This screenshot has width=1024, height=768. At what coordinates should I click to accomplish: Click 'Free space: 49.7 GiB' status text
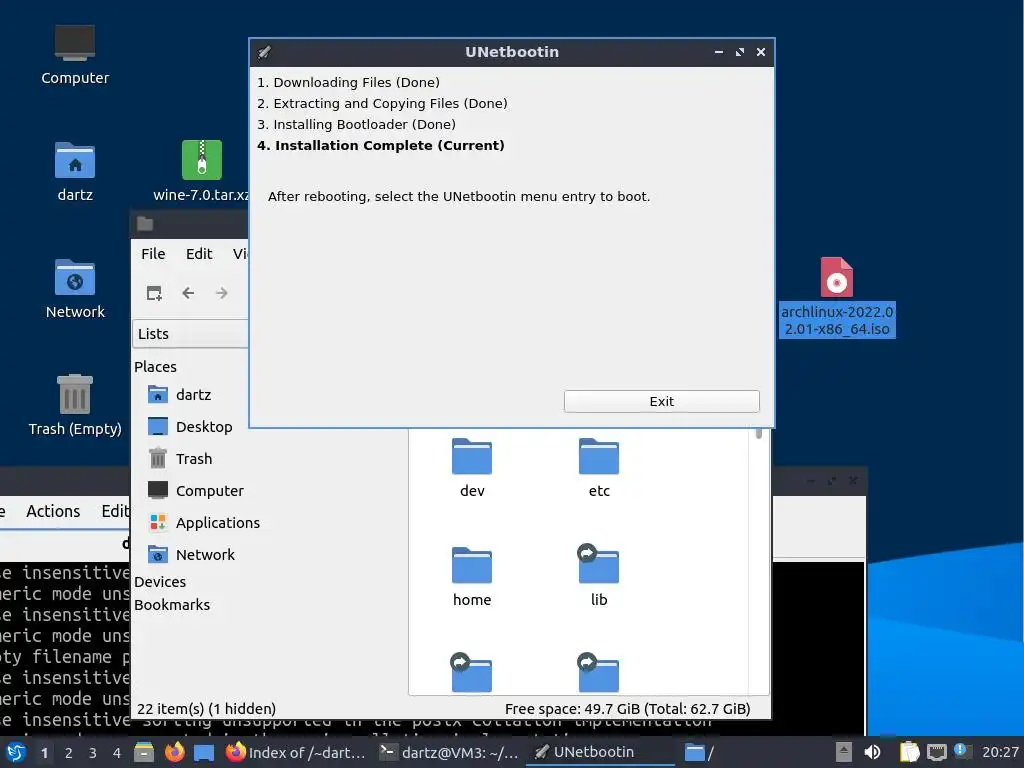(x=627, y=709)
